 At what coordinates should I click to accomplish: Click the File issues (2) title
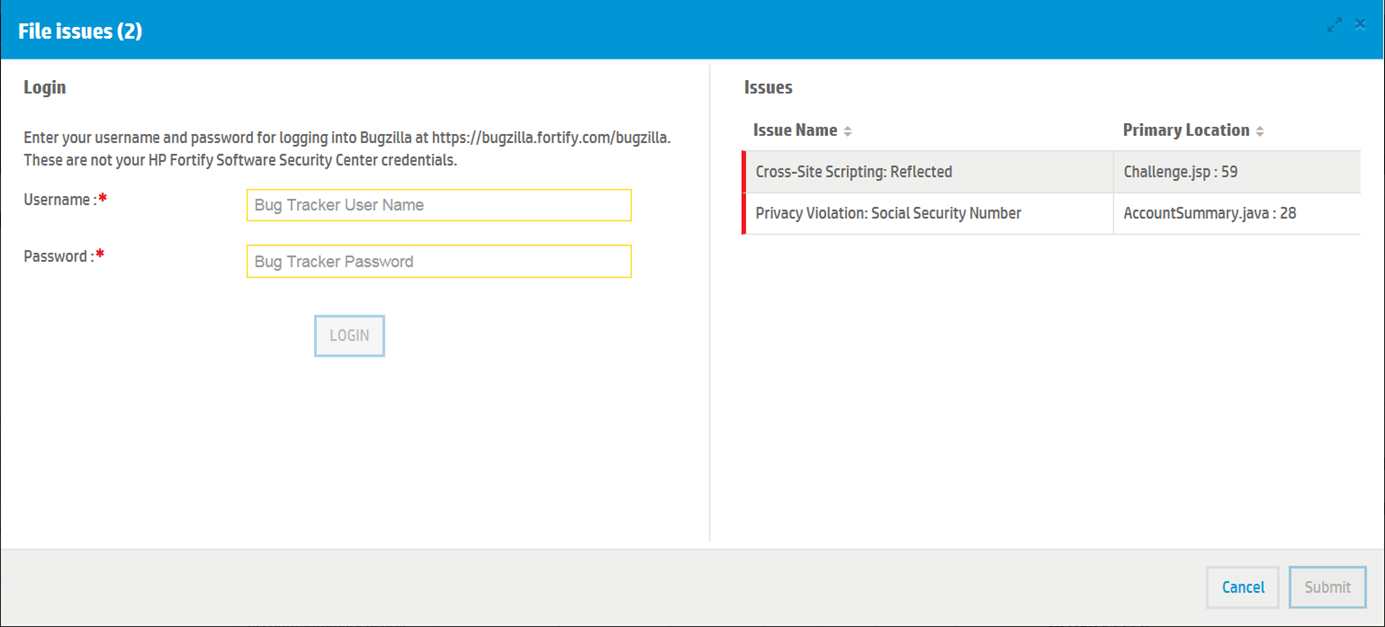click(80, 31)
